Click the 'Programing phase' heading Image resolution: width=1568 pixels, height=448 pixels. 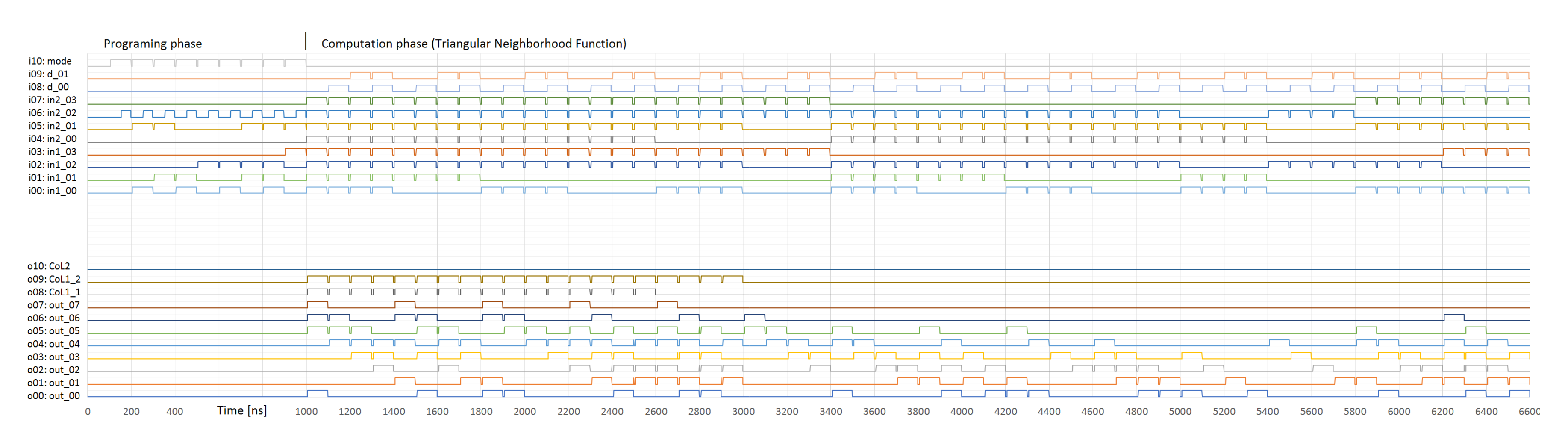152,44
